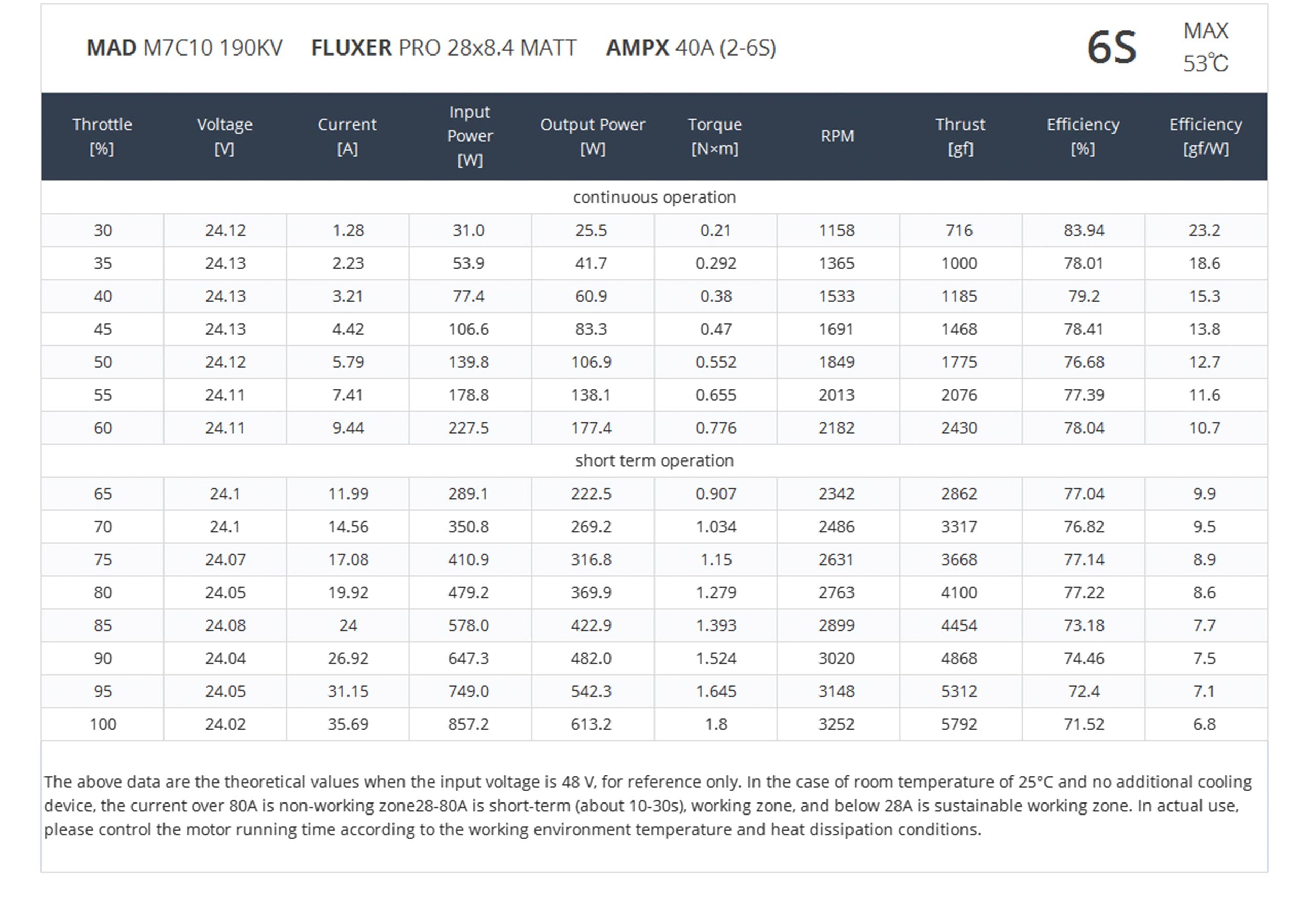Select the Current [A] column header
This screenshot has height=924, width=1310.
coord(347,136)
